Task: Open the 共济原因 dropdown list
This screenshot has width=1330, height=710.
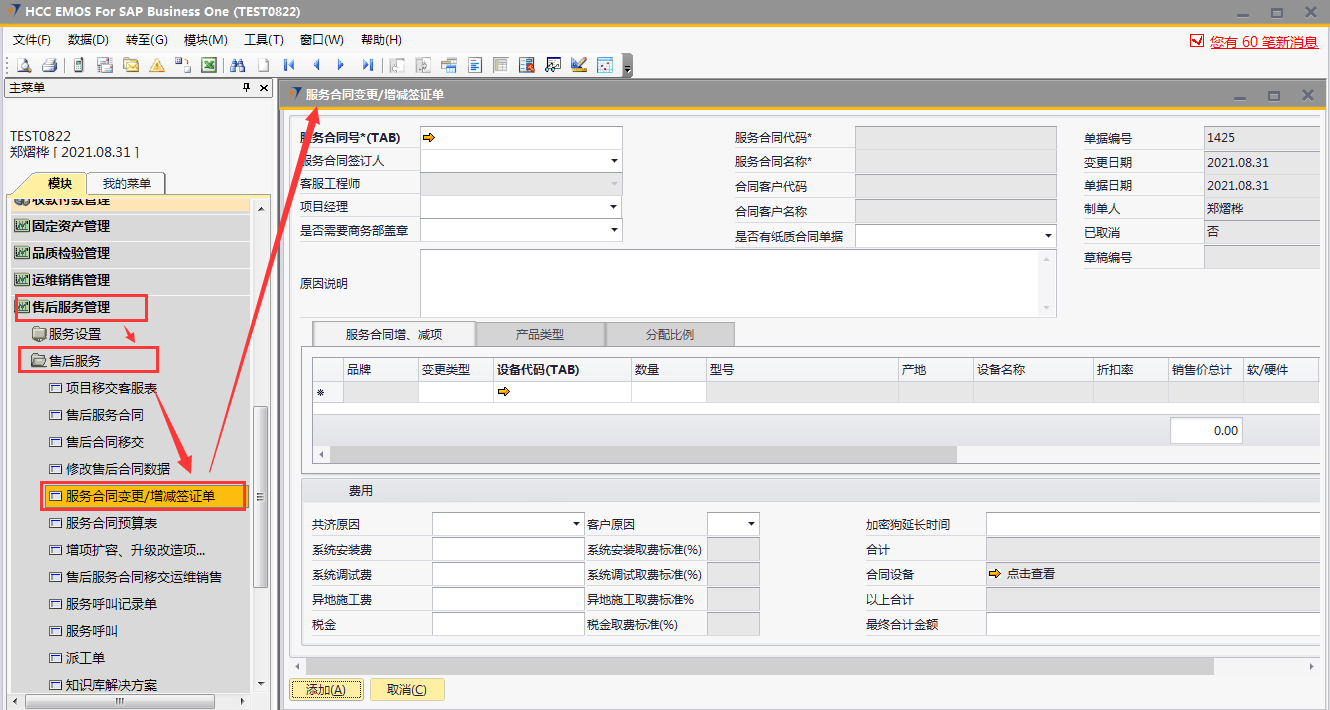Action: (576, 524)
